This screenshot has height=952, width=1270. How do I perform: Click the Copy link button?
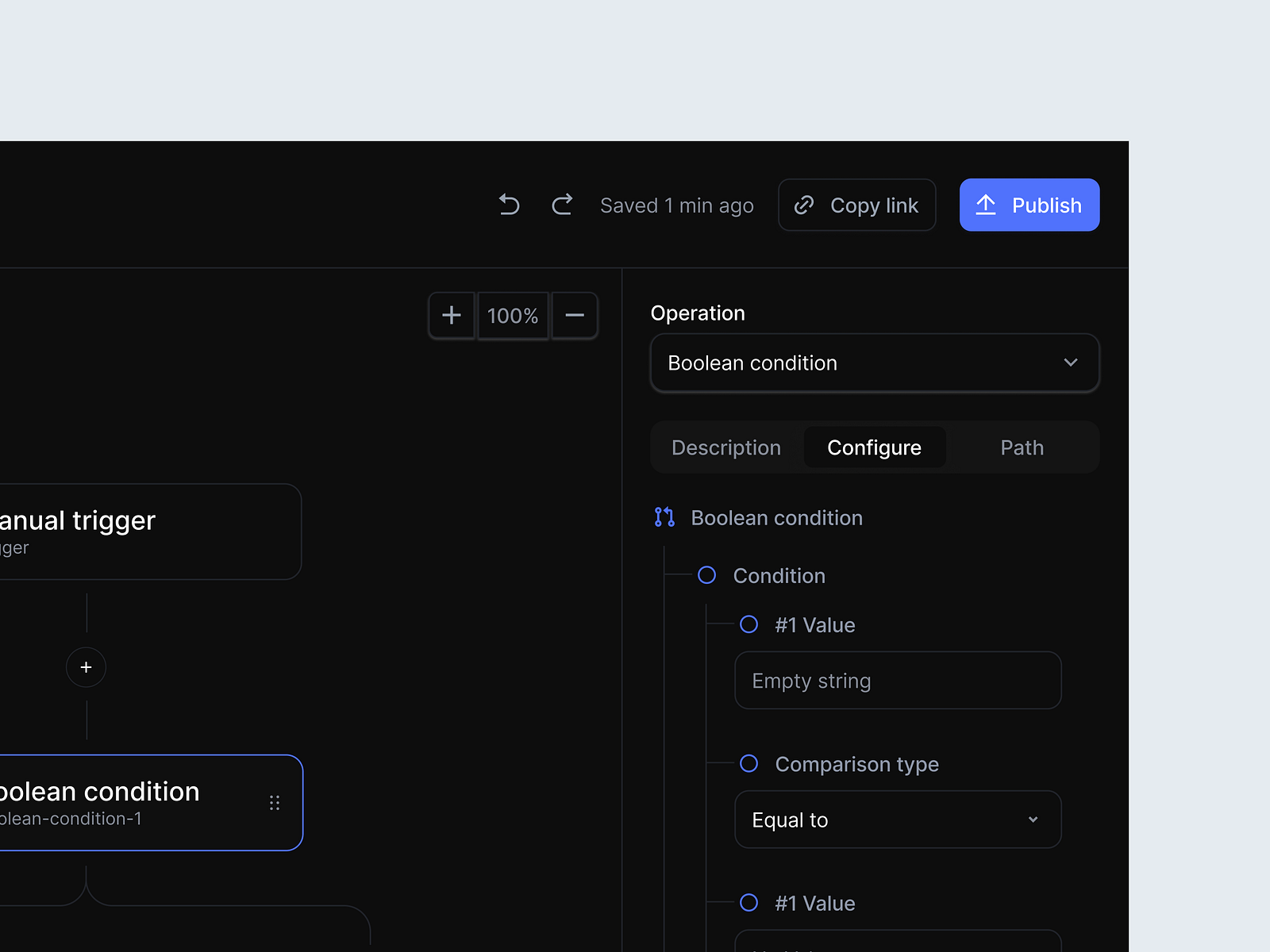click(856, 205)
